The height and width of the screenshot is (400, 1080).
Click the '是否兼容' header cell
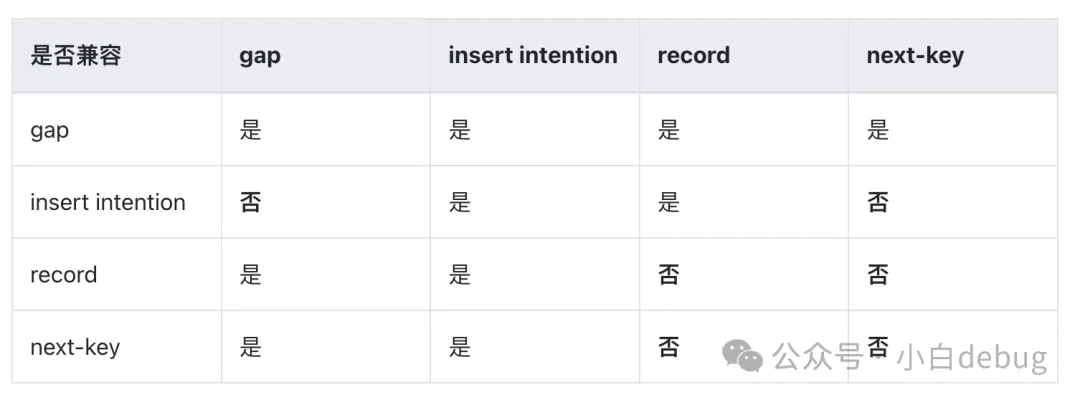pyautogui.click(x=76, y=56)
